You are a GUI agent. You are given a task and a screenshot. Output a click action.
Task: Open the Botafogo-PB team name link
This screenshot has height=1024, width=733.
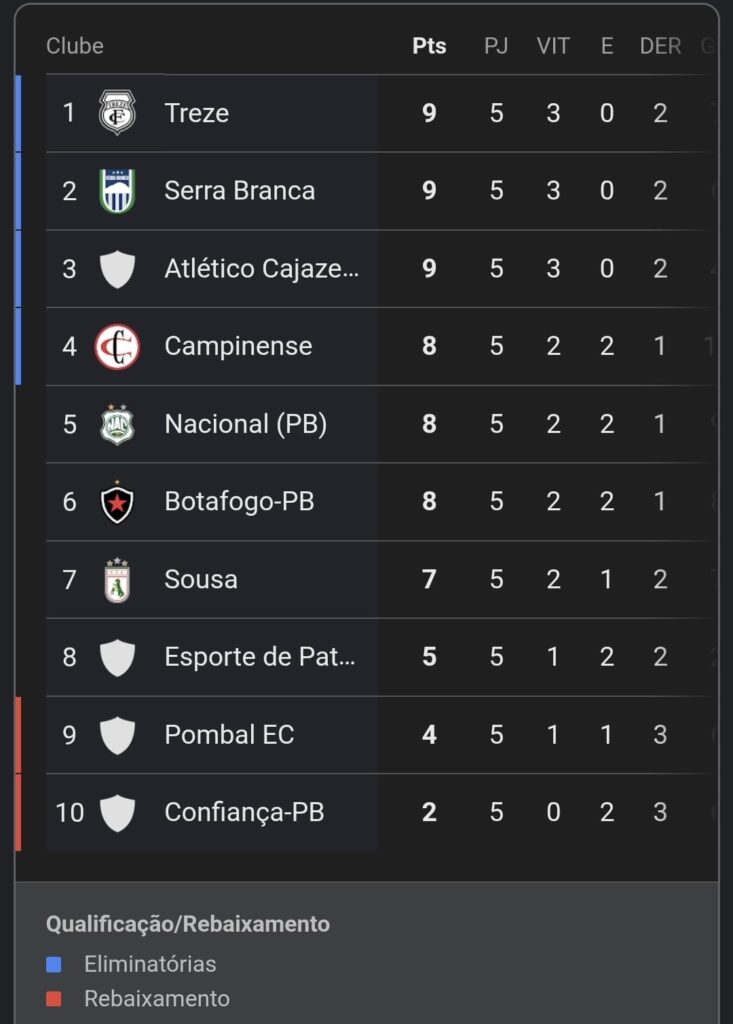pos(239,502)
